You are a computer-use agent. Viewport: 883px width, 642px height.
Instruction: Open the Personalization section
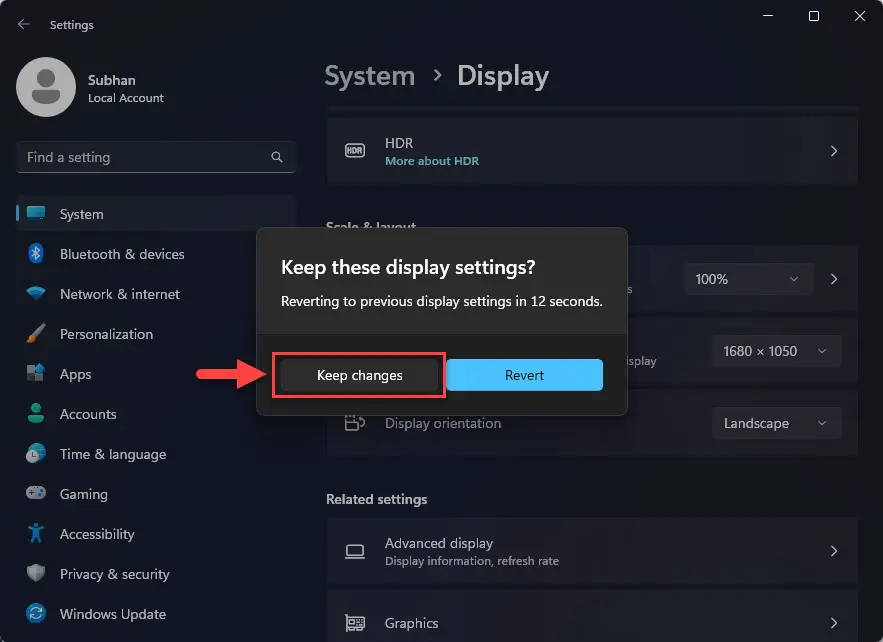click(x=156, y=334)
